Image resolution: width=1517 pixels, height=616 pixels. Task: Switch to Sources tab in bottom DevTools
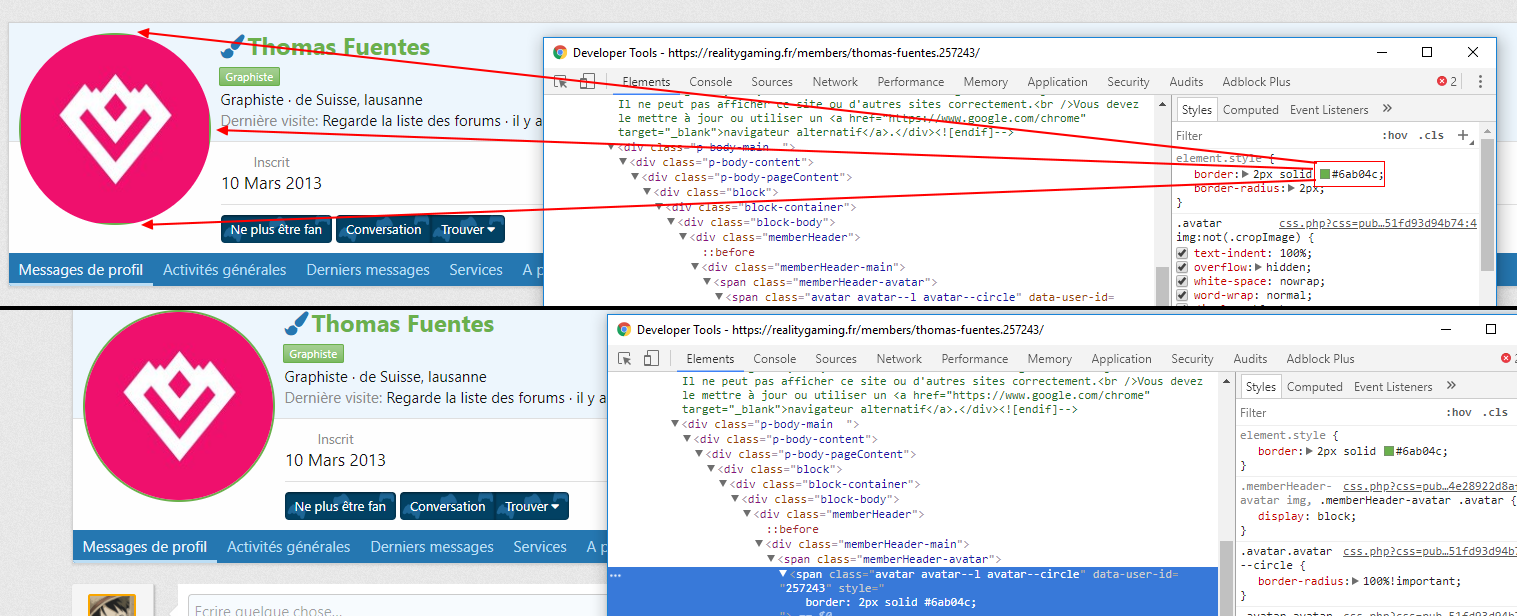[836, 359]
